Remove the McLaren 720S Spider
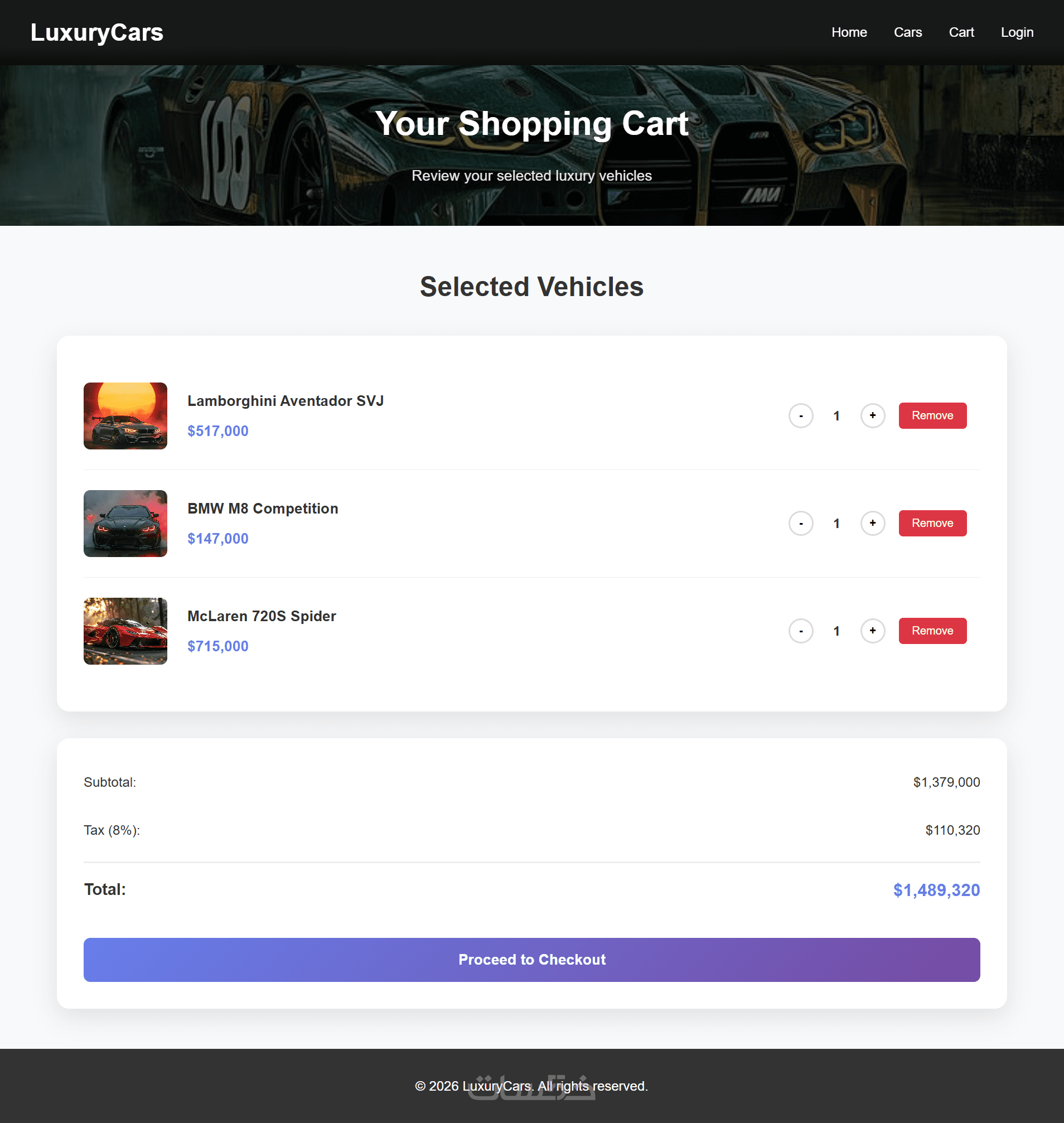1064x1123 pixels. pos(932,631)
